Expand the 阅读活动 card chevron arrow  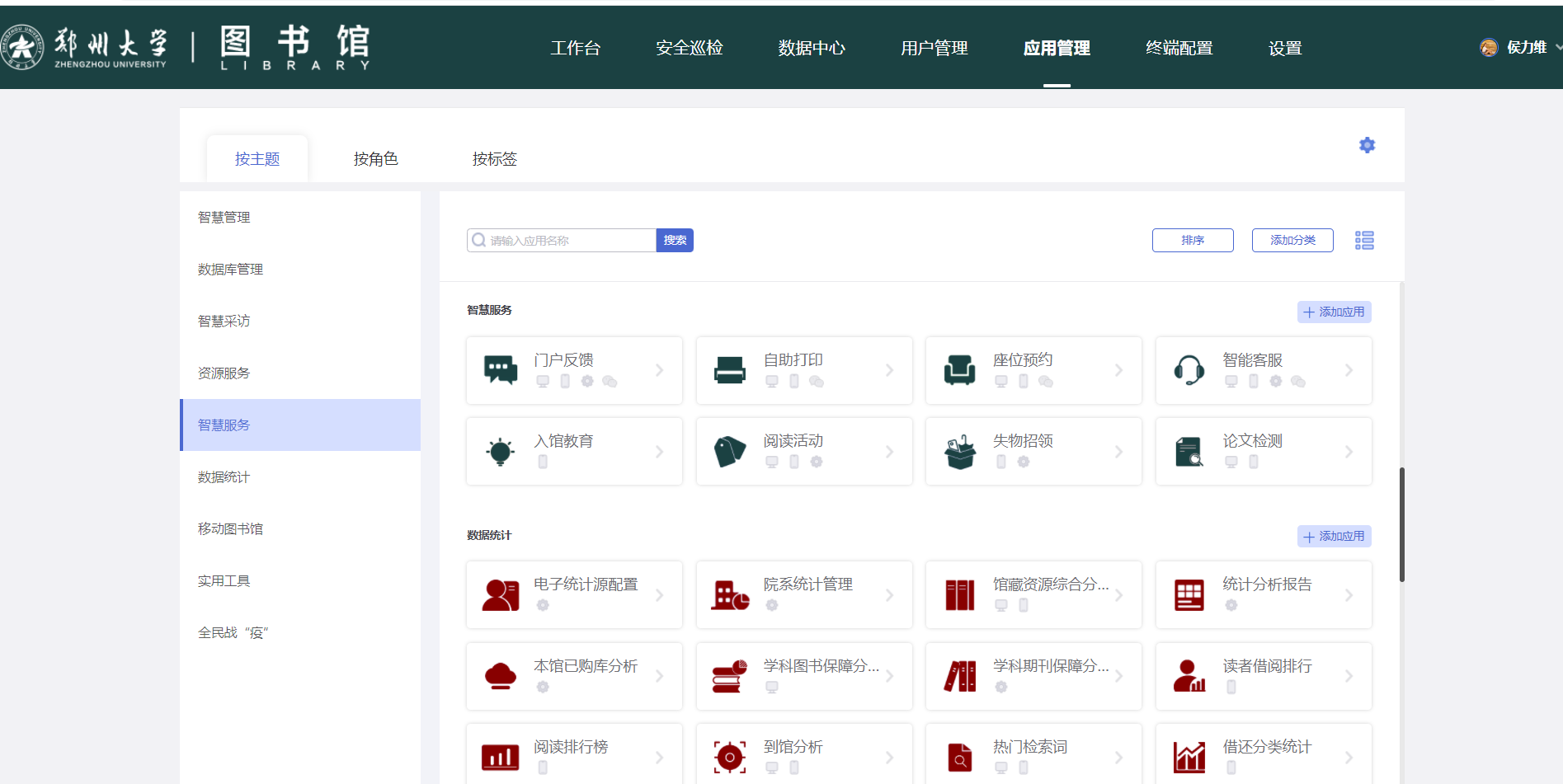click(x=889, y=452)
